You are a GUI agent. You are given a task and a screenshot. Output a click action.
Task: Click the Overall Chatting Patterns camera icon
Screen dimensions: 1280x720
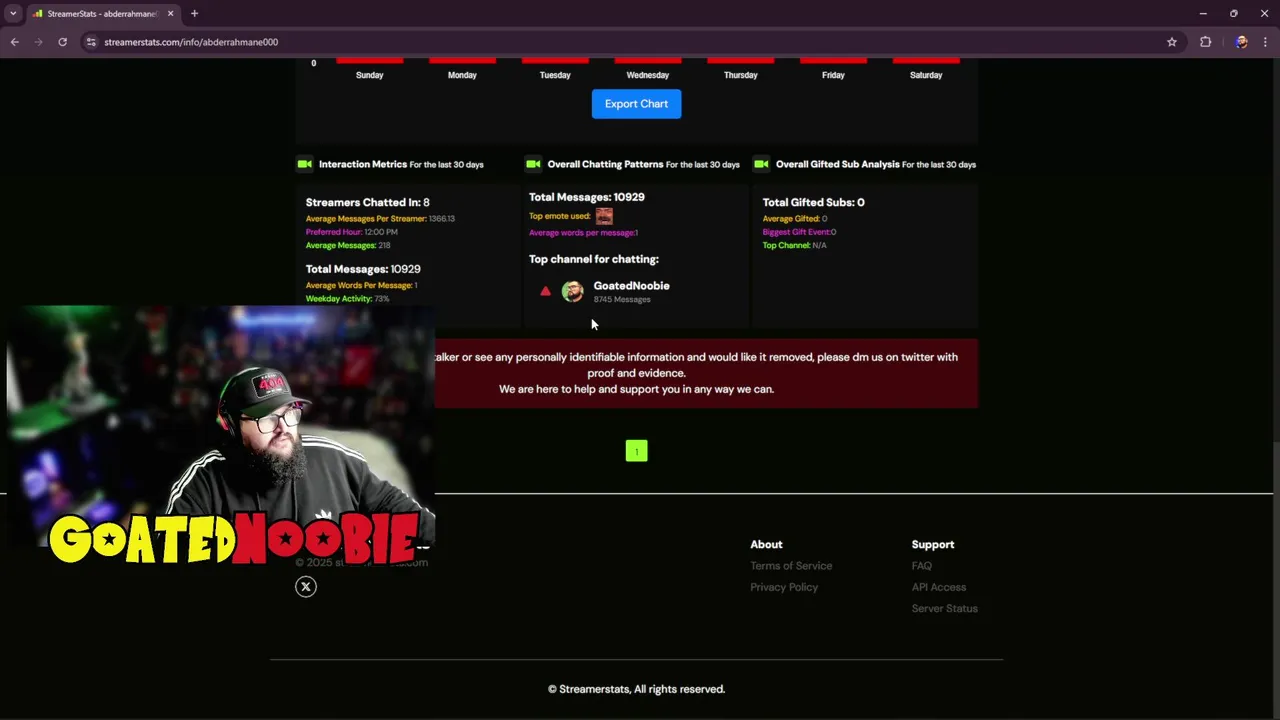(x=533, y=164)
